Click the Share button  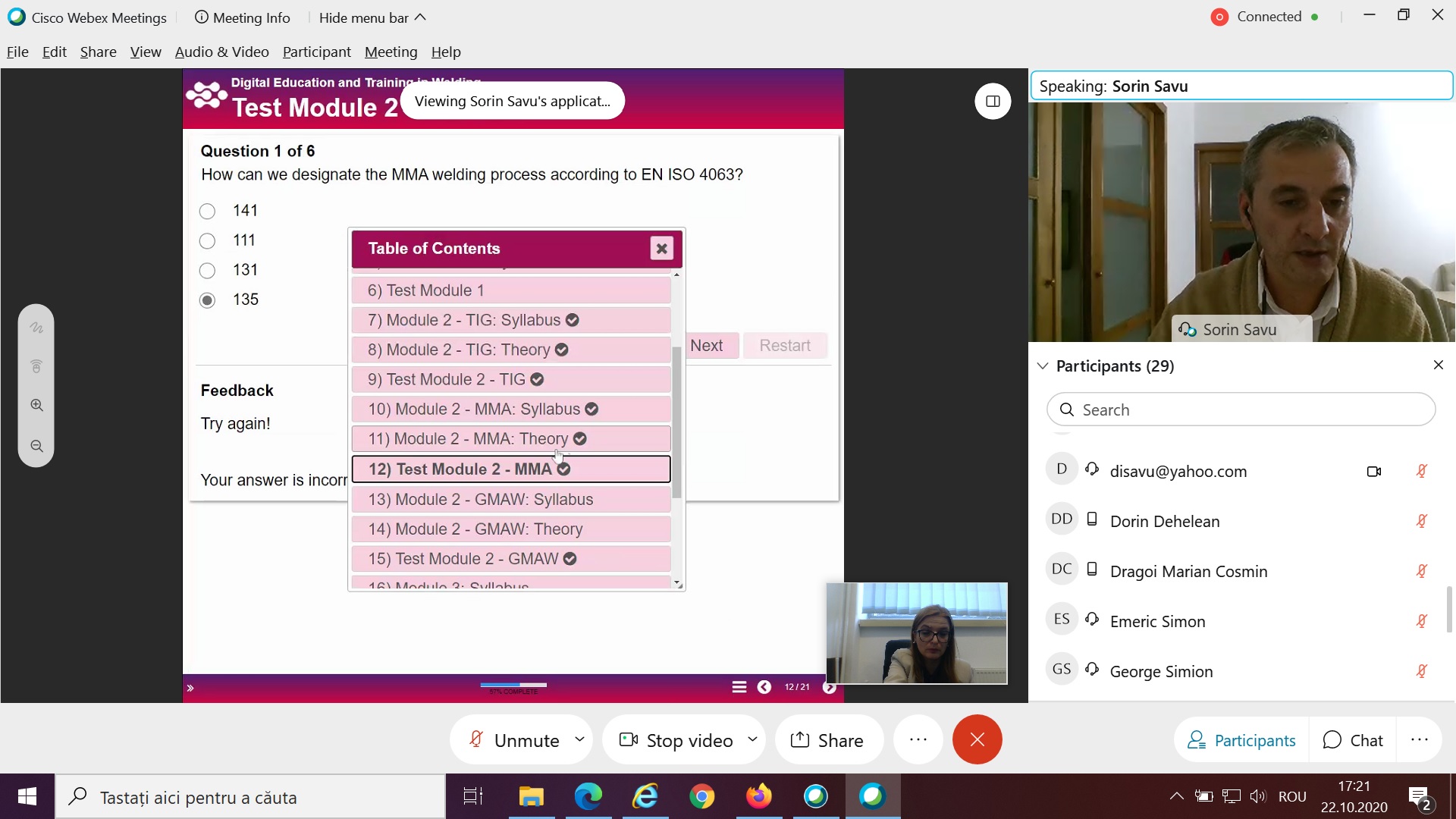tap(828, 740)
